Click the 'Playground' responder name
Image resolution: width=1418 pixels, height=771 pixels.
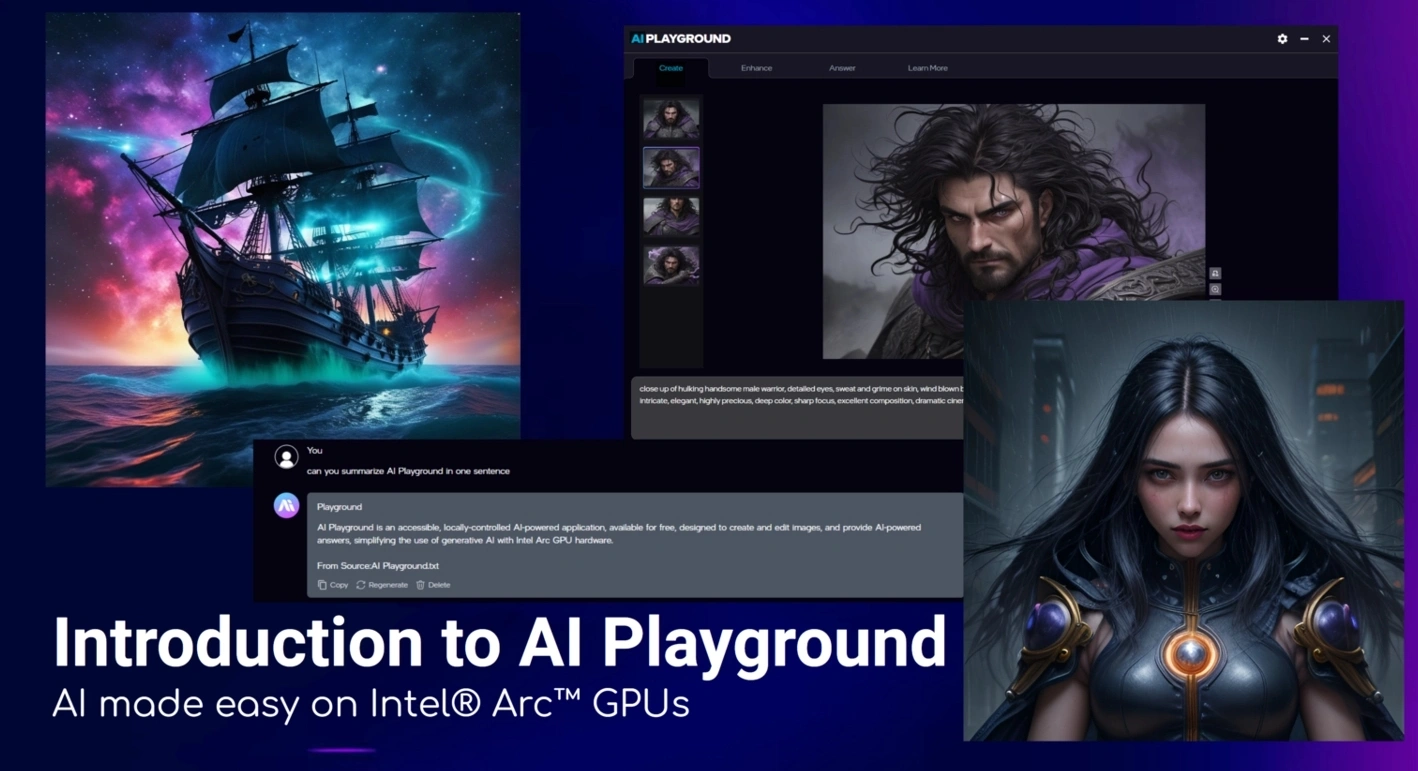tap(339, 507)
